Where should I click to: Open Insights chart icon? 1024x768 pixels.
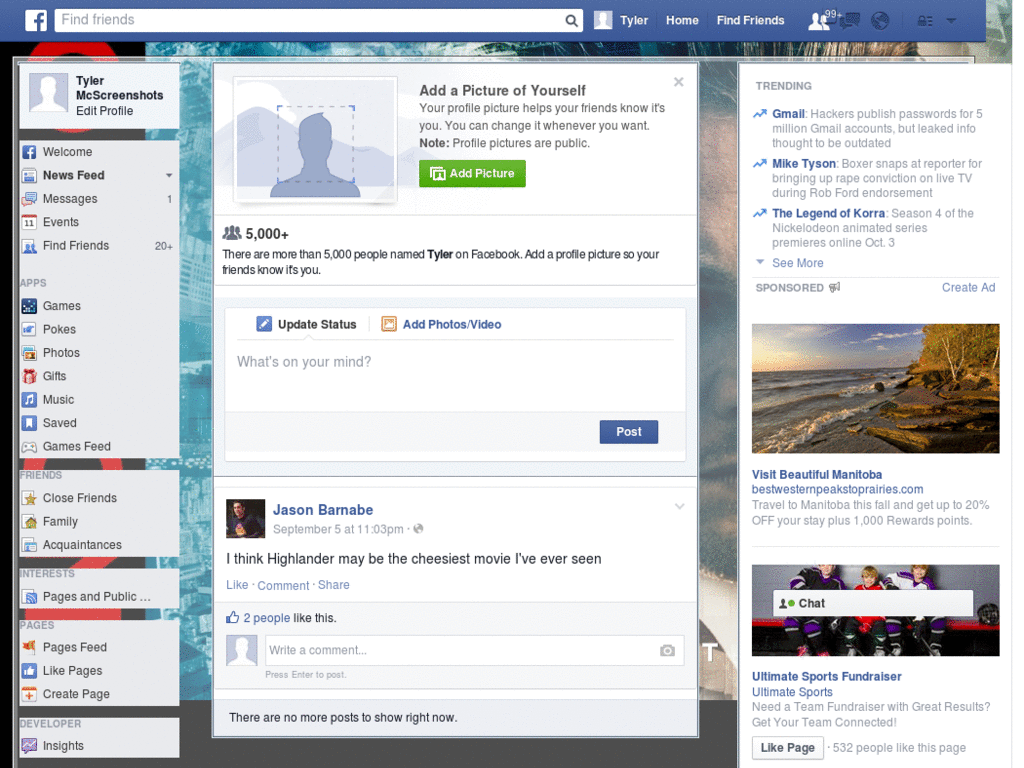29,746
